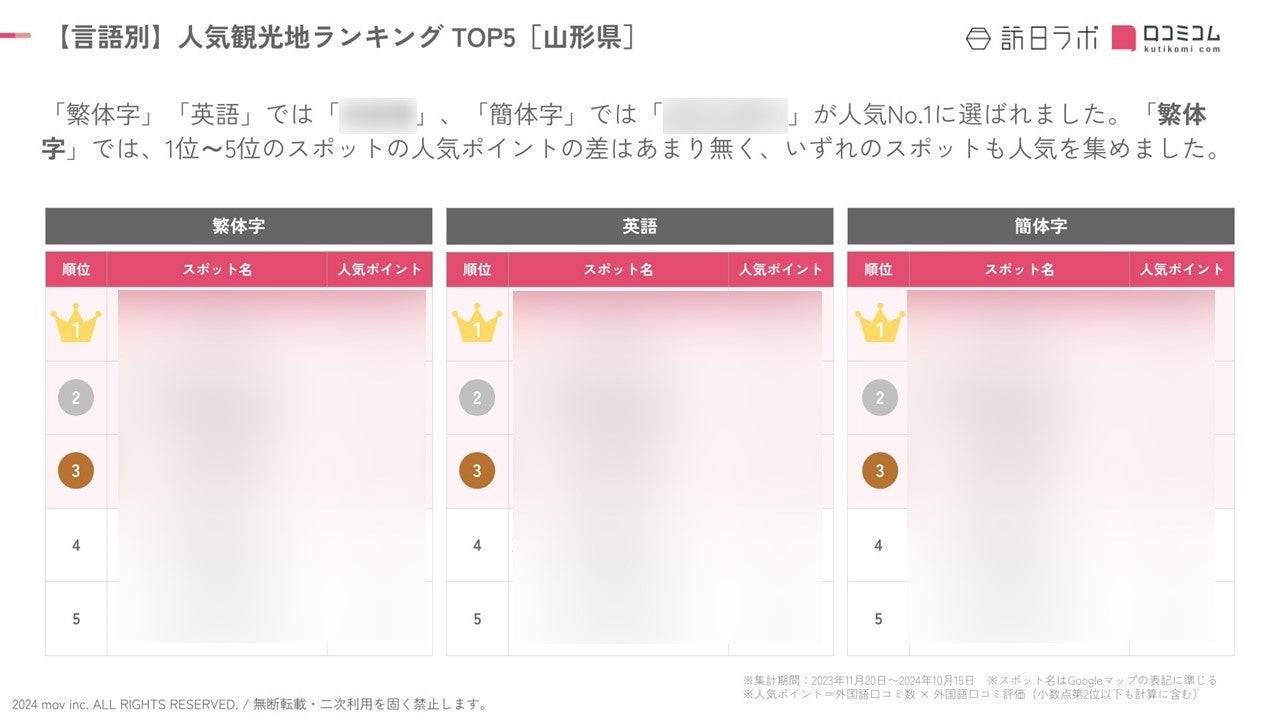Select the 英語 table header
Screen dimensions: 1280x720
[640, 226]
